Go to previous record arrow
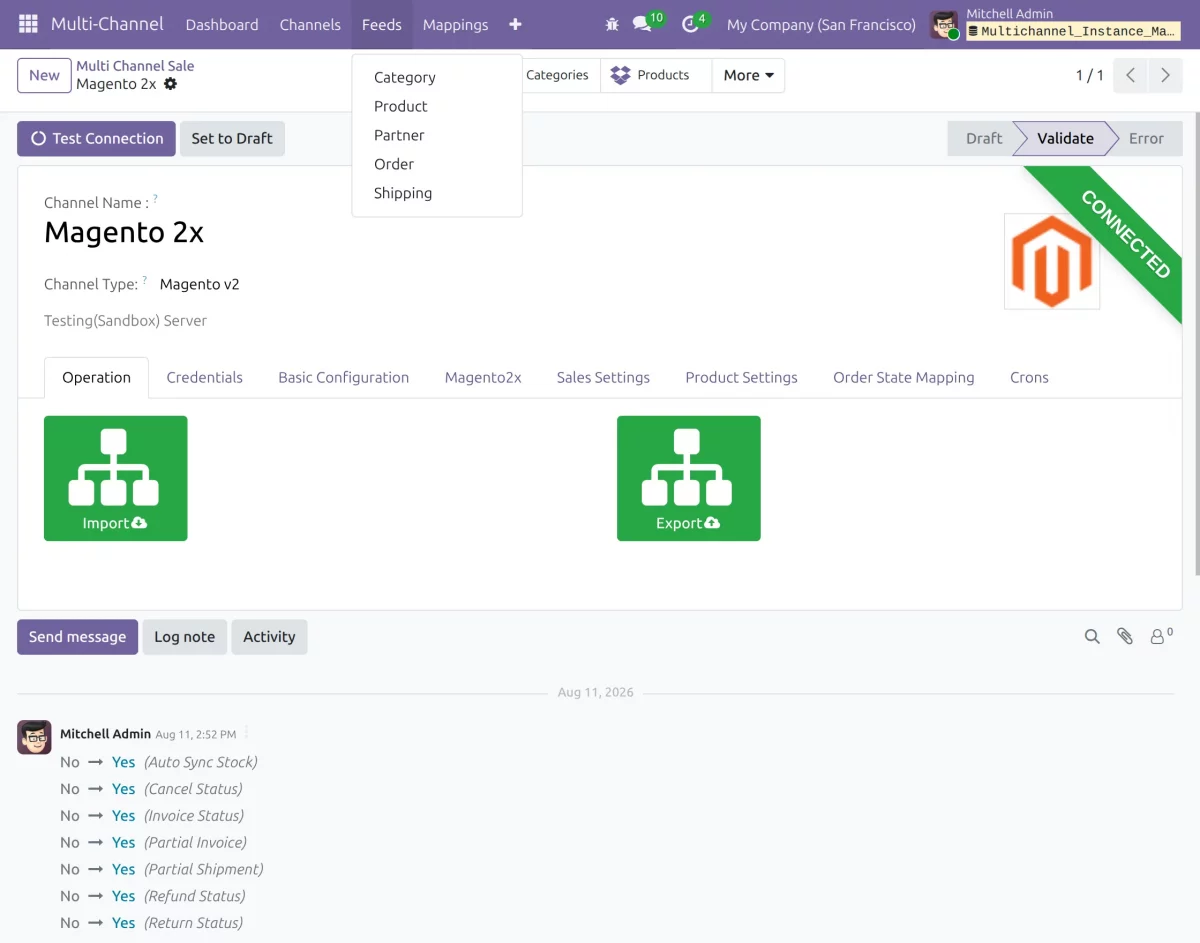Image resolution: width=1200 pixels, height=943 pixels. coord(1130,75)
